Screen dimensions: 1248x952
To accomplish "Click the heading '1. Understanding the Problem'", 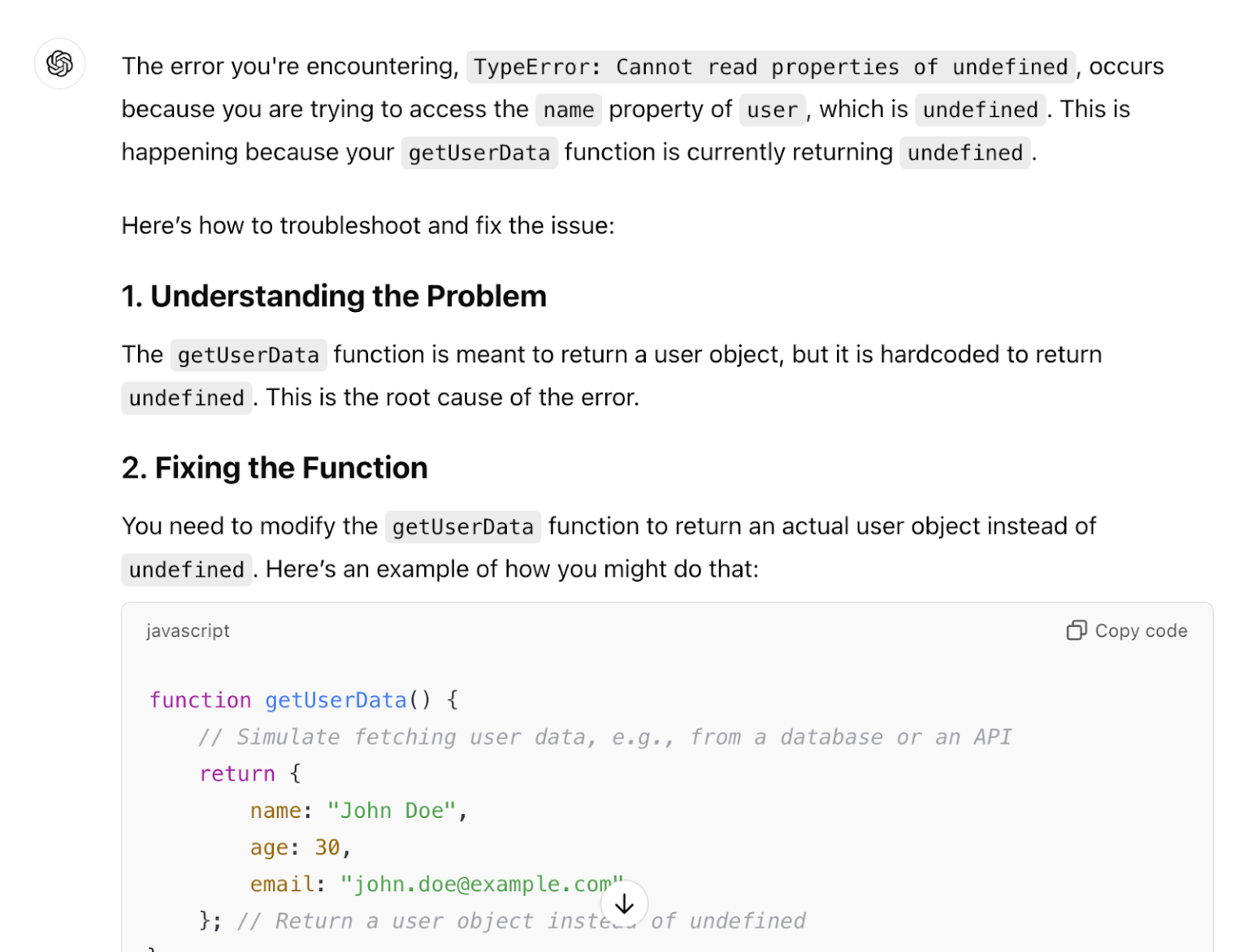I will click(334, 296).
